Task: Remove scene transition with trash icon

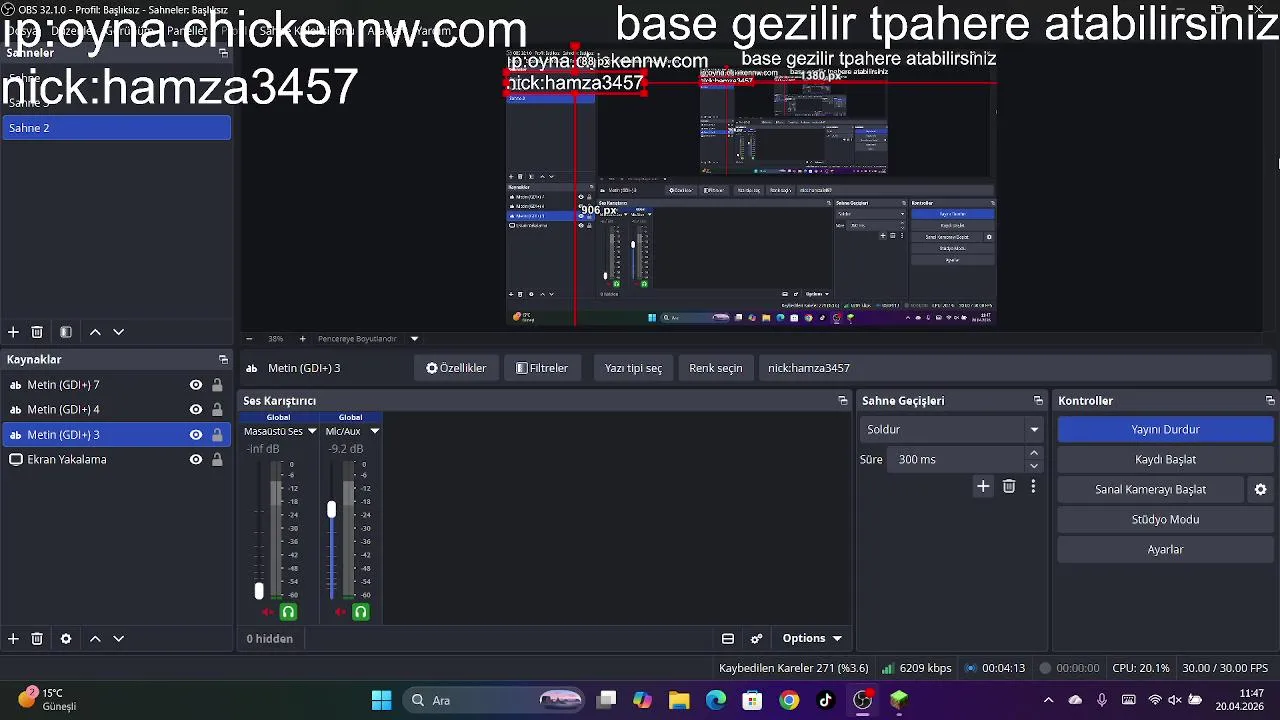Action: pos(1009,486)
